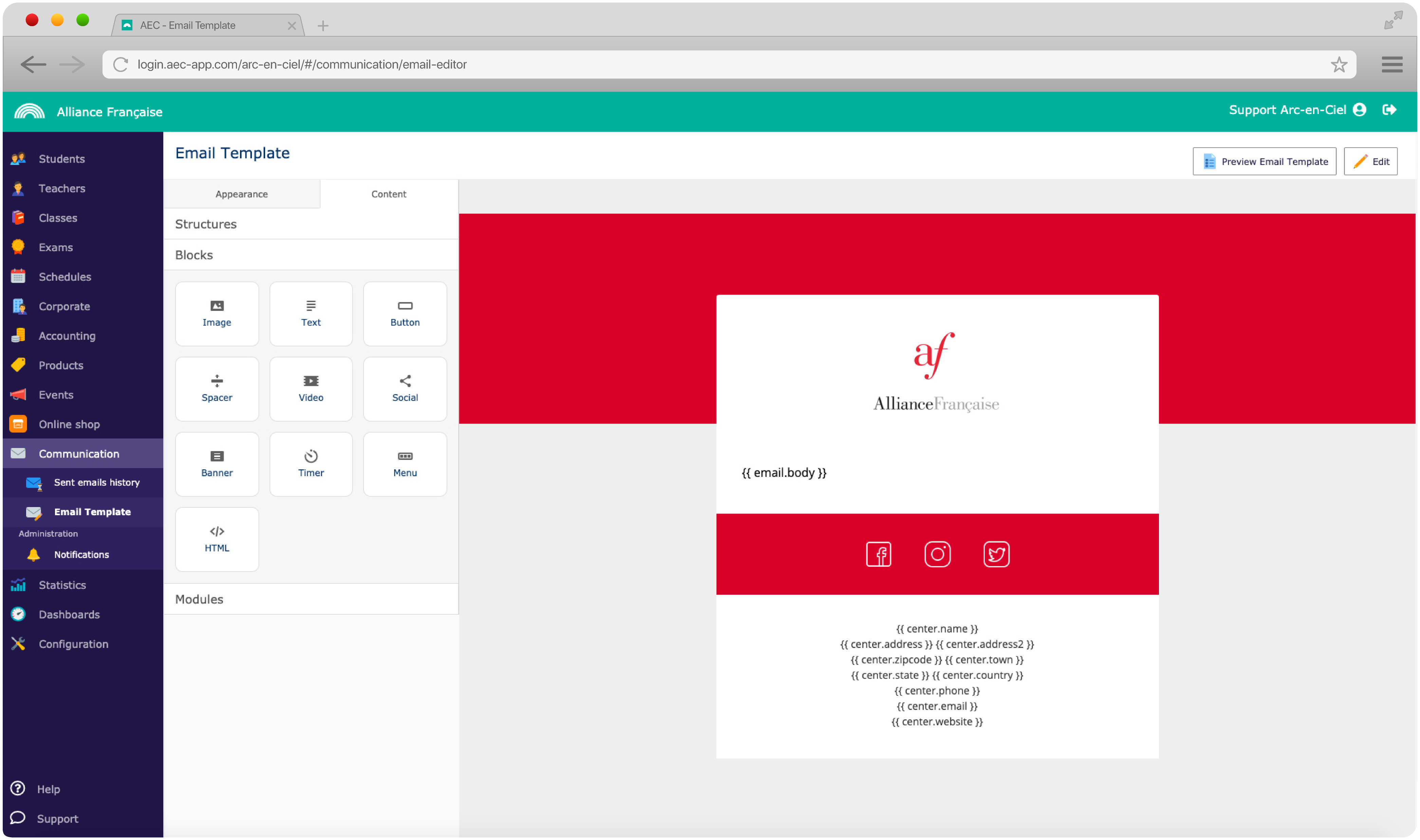Click Alliance Française header title

[109, 112]
